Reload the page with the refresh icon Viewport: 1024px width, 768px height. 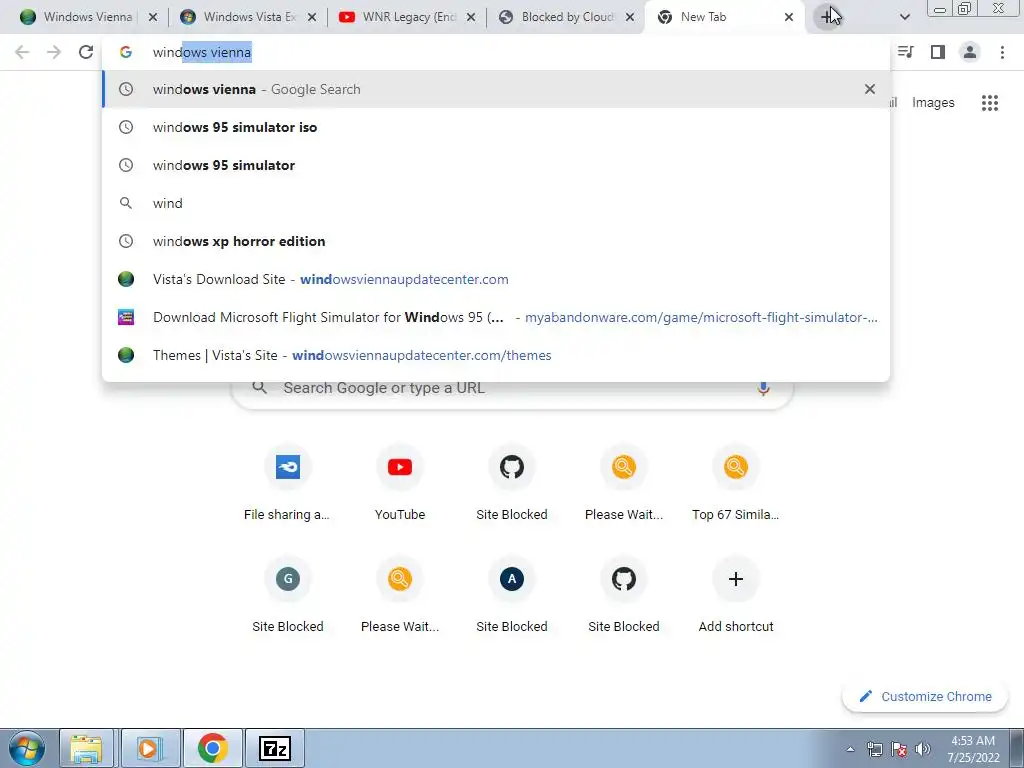point(86,52)
